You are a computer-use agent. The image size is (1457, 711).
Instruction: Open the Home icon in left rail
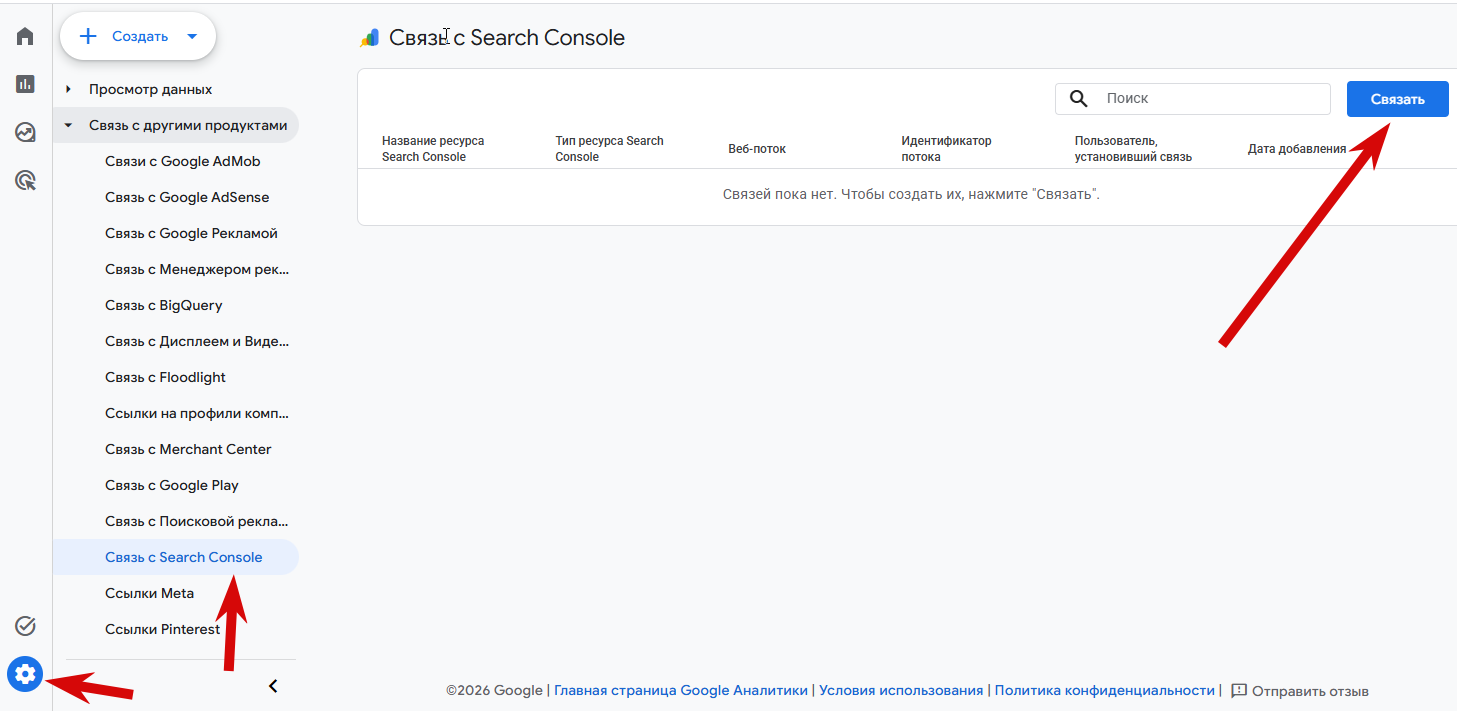pyautogui.click(x=26, y=37)
